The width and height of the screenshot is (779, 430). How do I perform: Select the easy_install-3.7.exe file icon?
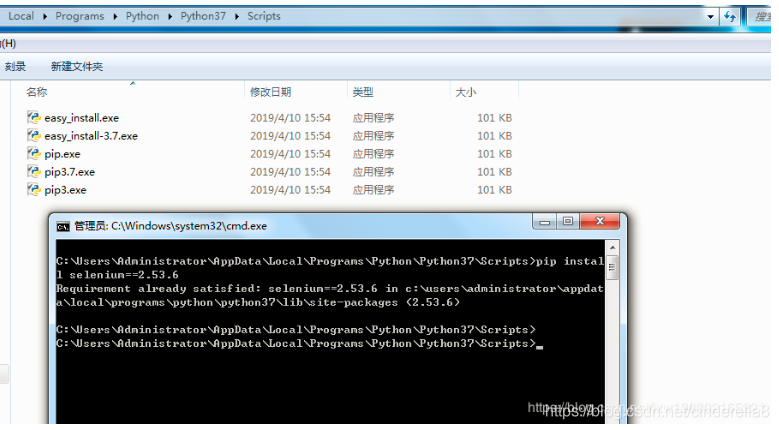[x=34, y=136]
